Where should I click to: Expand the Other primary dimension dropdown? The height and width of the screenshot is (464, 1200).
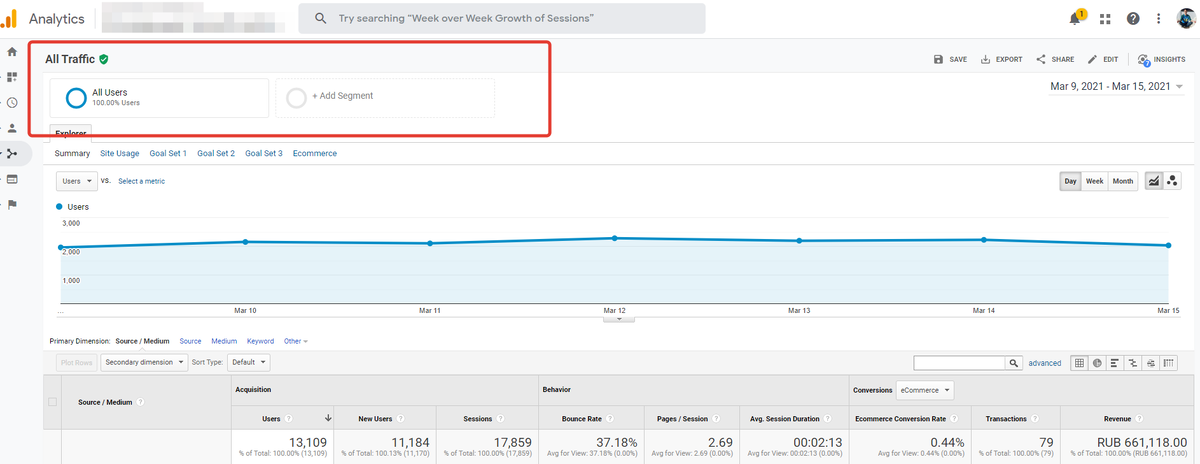[295, 341]
